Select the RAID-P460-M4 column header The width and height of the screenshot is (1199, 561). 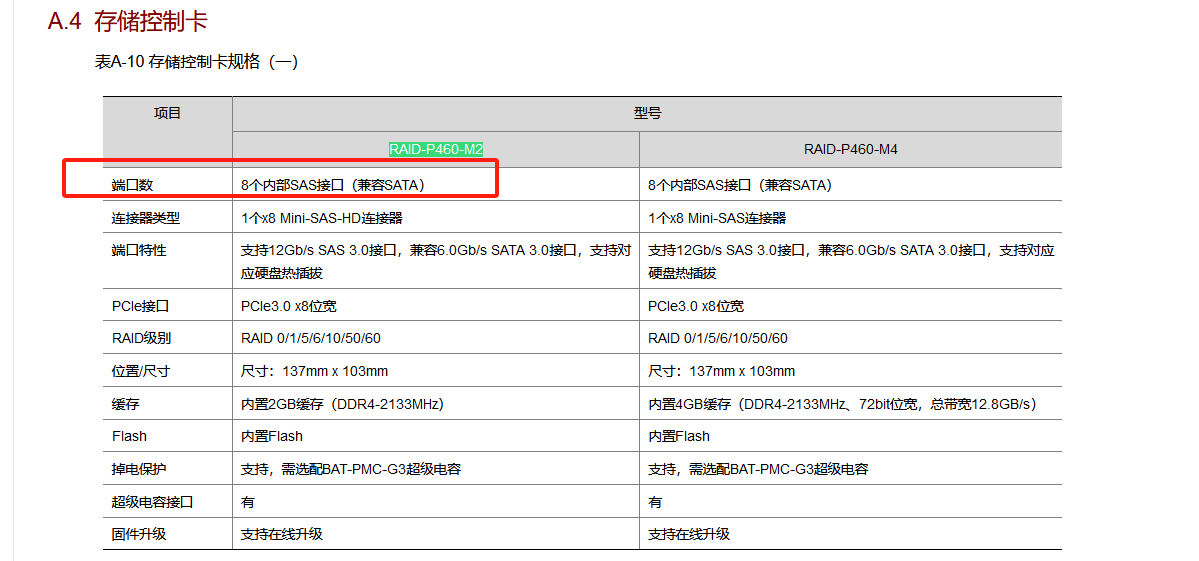[850, 150]
